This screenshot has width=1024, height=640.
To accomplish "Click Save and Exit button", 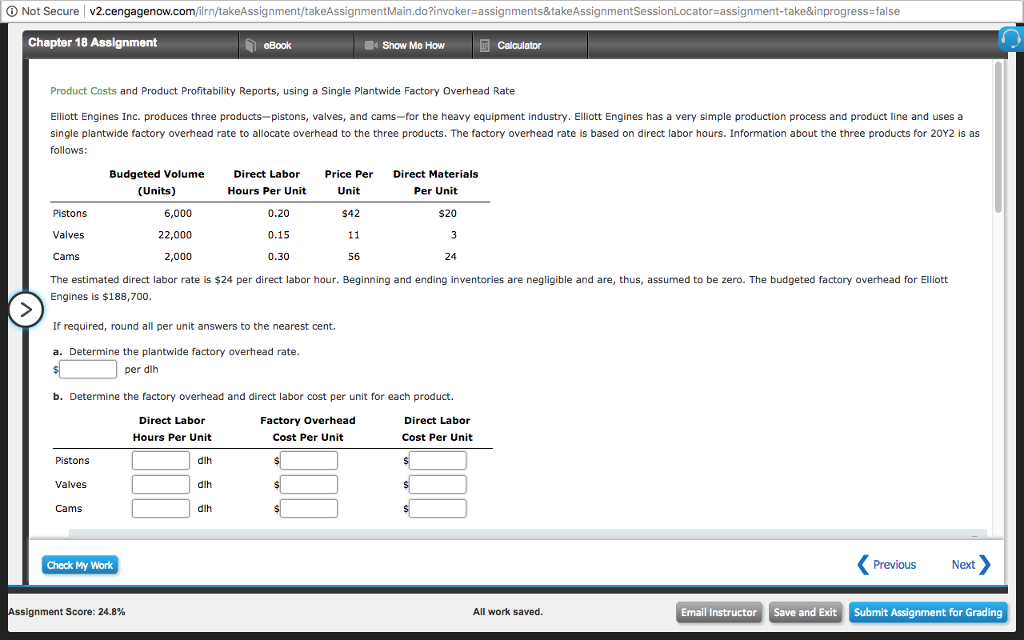I will 805,612.
